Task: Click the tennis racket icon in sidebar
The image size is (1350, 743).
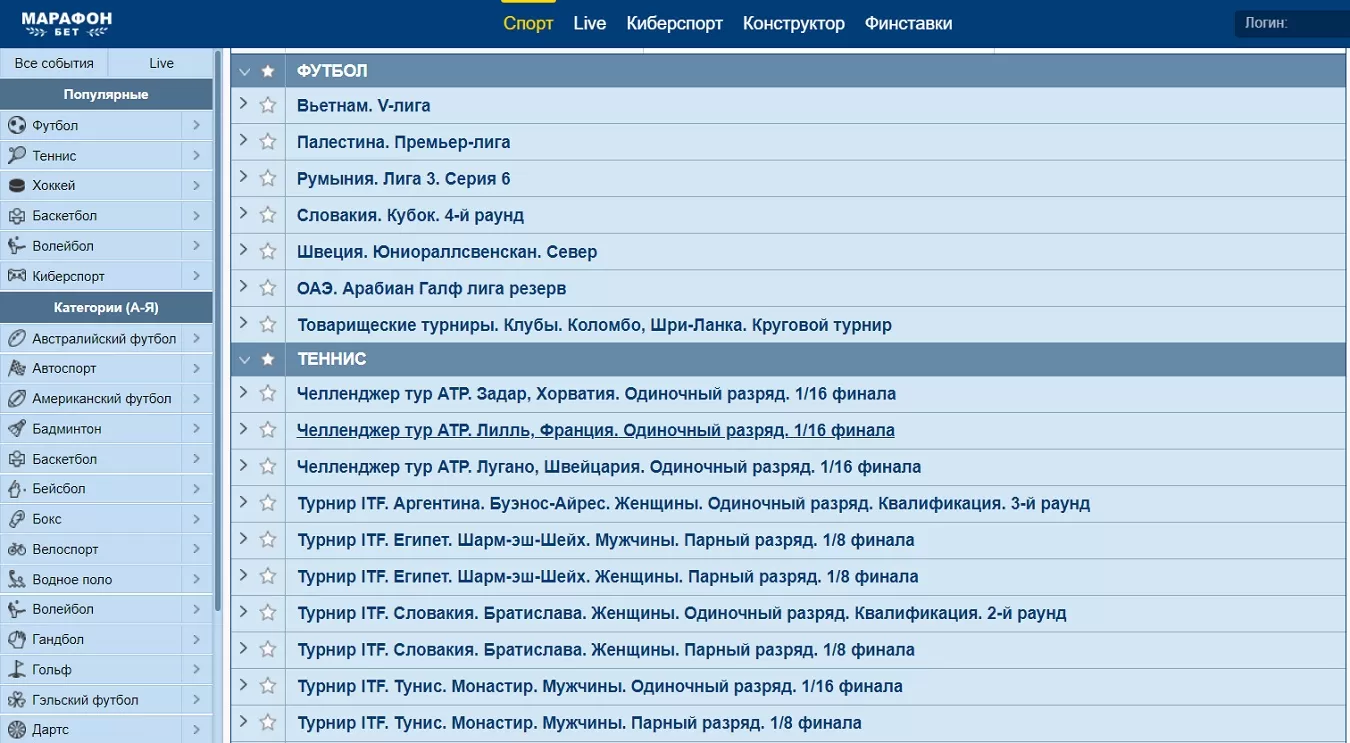Action: coord(16,156)
